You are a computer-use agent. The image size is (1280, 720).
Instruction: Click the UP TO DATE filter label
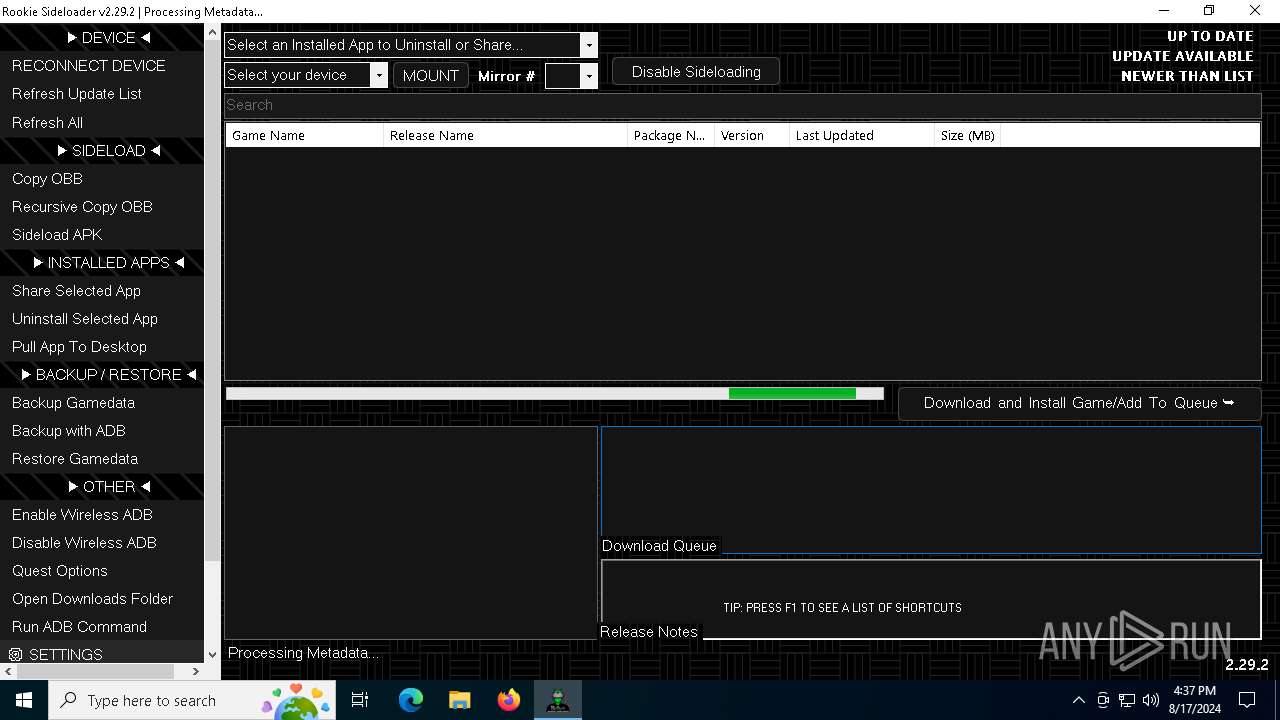(x=1210, y=36)
